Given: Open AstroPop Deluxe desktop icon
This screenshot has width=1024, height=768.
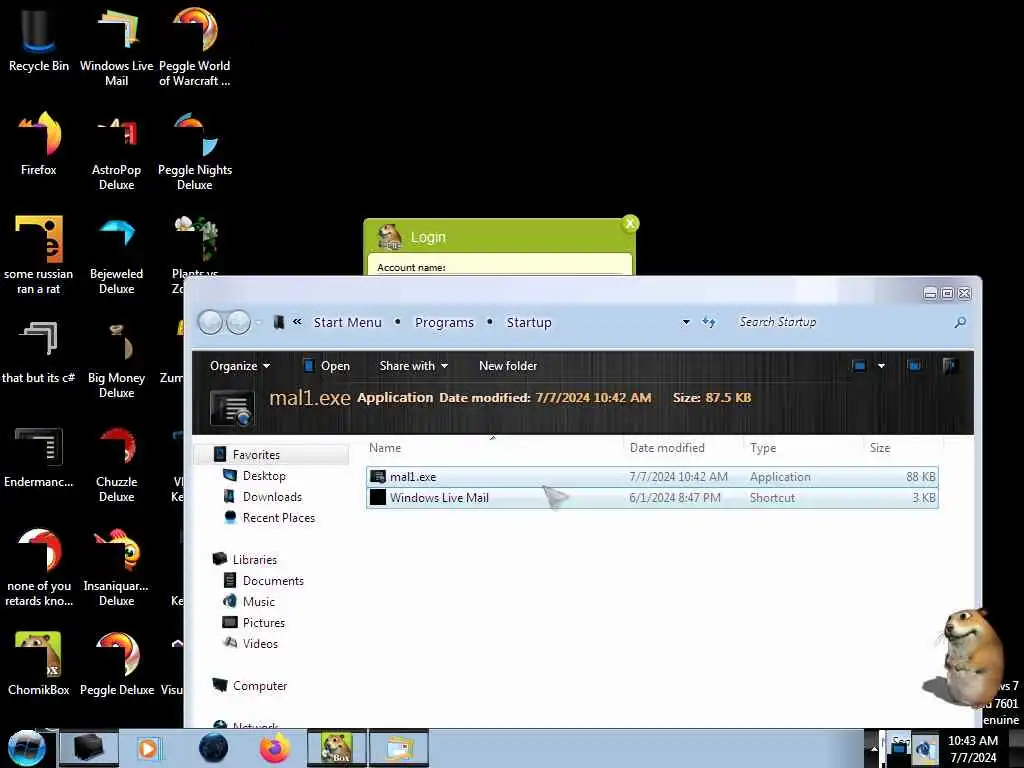Looking at the screenshot, I should coord(116,152).
